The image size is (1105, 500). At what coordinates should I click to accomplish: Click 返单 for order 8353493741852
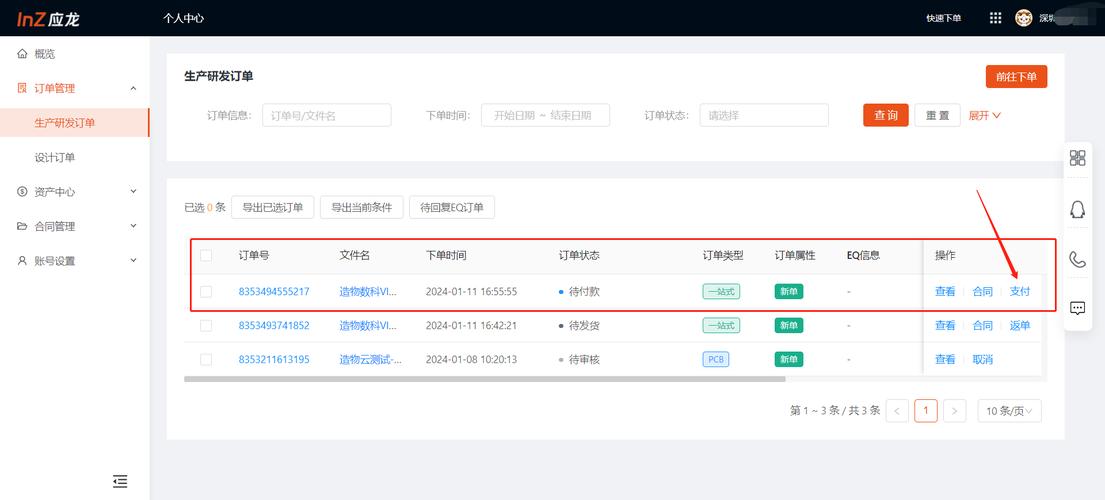pos(1020,325)
